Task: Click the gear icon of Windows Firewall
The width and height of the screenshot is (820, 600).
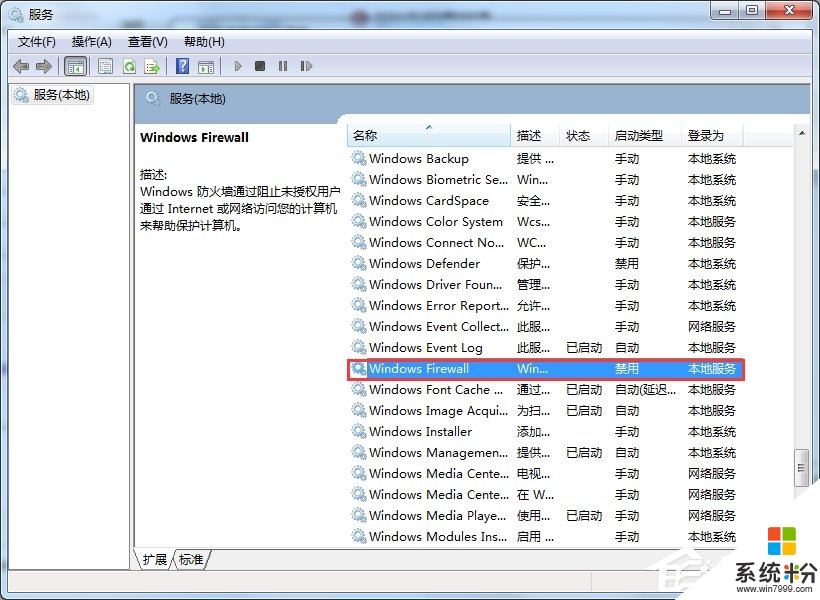Action: tap(359, 368)
